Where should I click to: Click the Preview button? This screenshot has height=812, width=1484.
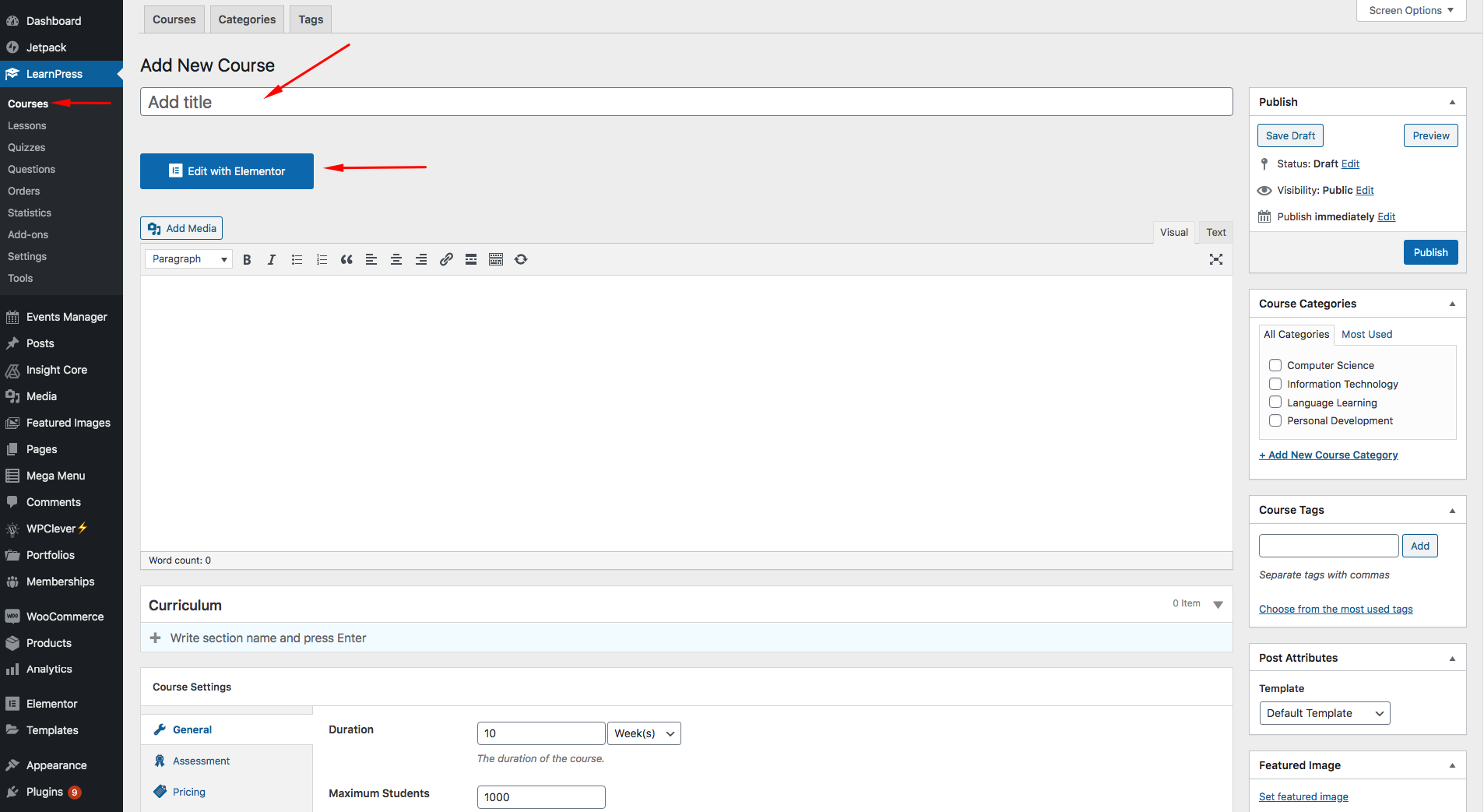[x=1431, y=135]
